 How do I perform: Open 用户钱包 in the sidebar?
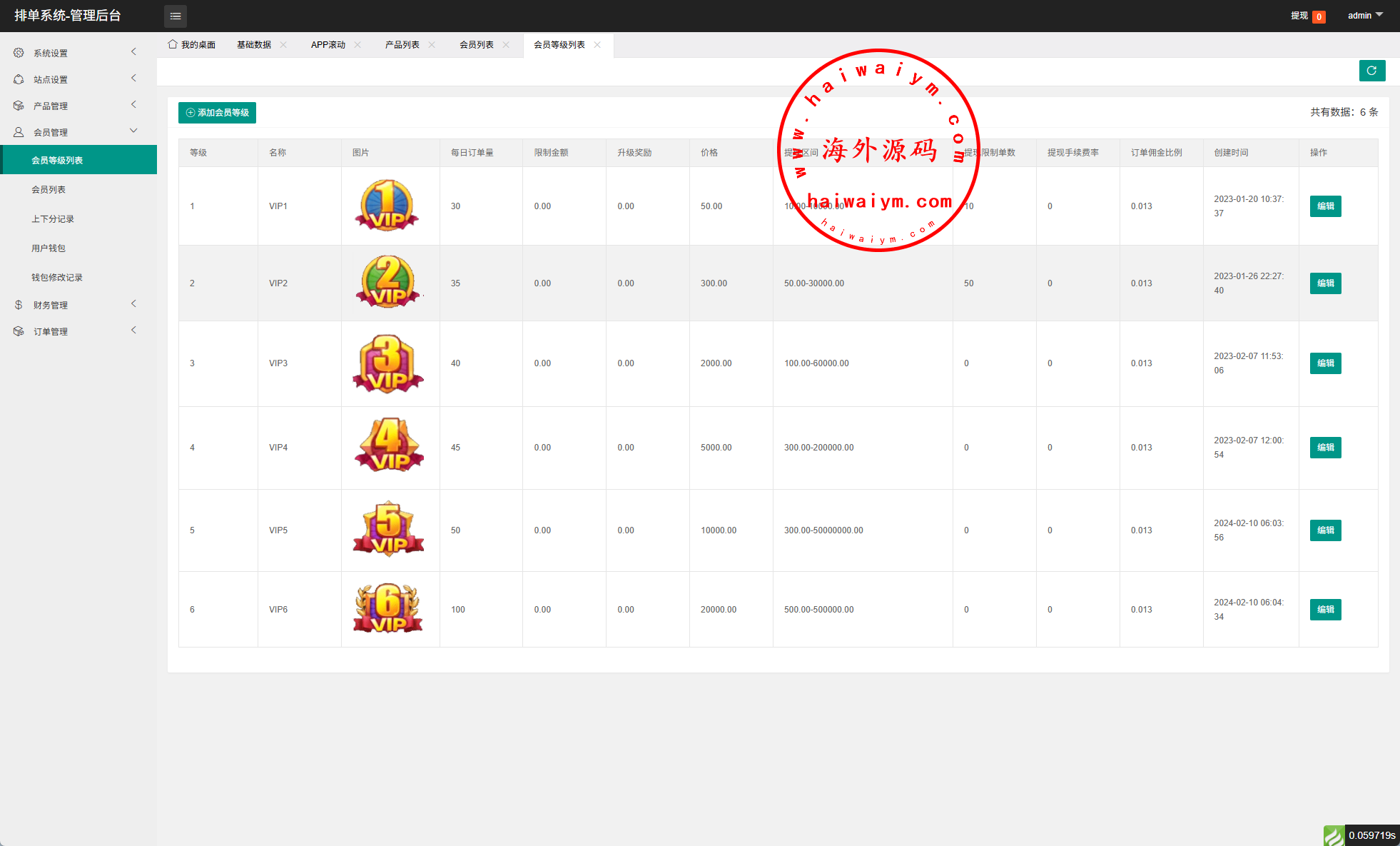tap(49, 248)
